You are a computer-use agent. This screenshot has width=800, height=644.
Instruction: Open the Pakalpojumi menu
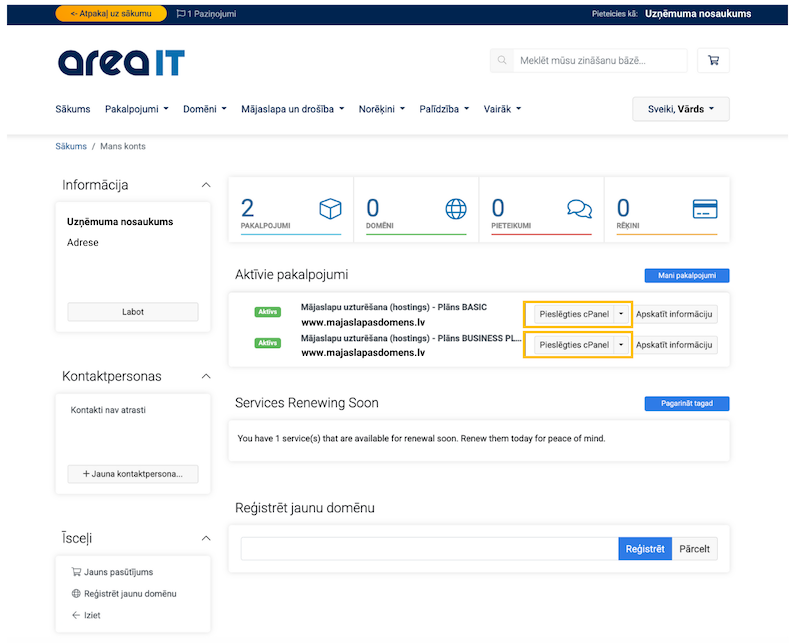click(x=136, y=109)
